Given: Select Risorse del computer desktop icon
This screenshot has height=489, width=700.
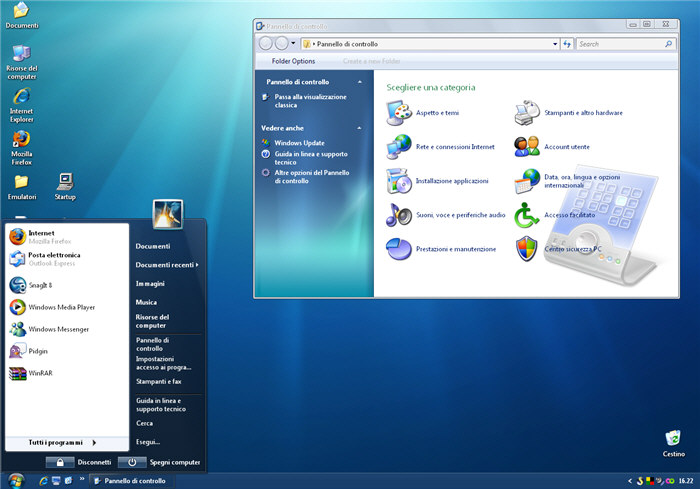Looking at the screenshot, I should [x=21, y=63].
